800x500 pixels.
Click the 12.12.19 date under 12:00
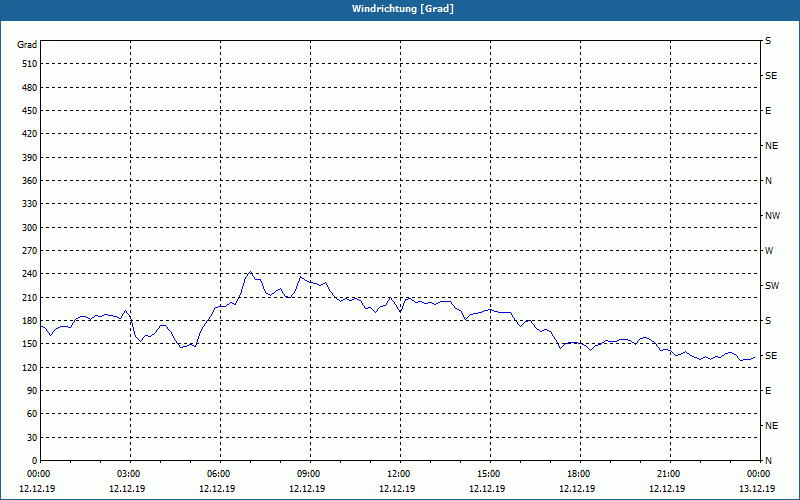click(x=397, y=489)
